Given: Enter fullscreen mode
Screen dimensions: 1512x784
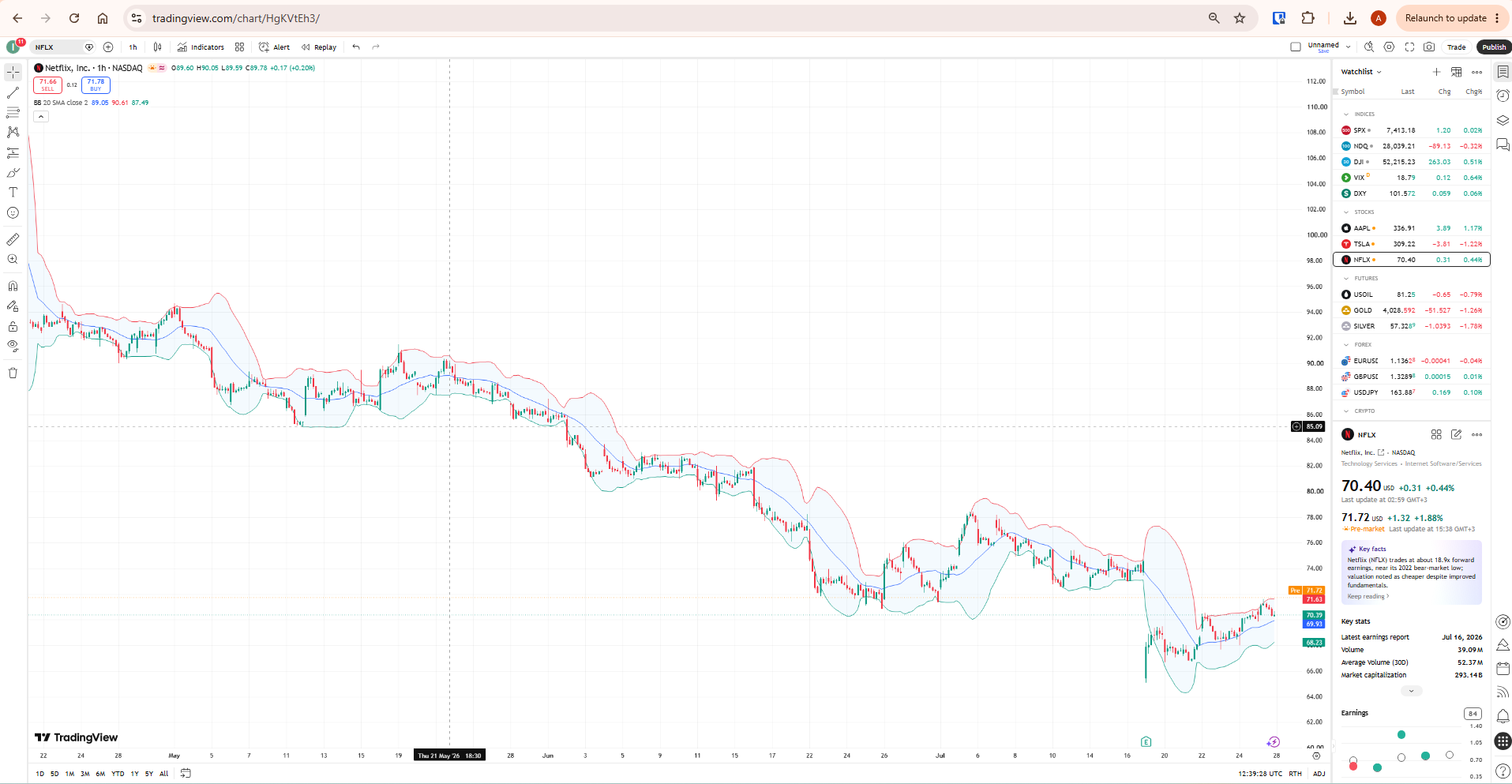Looking at the screenshot, I should 1409,47.
